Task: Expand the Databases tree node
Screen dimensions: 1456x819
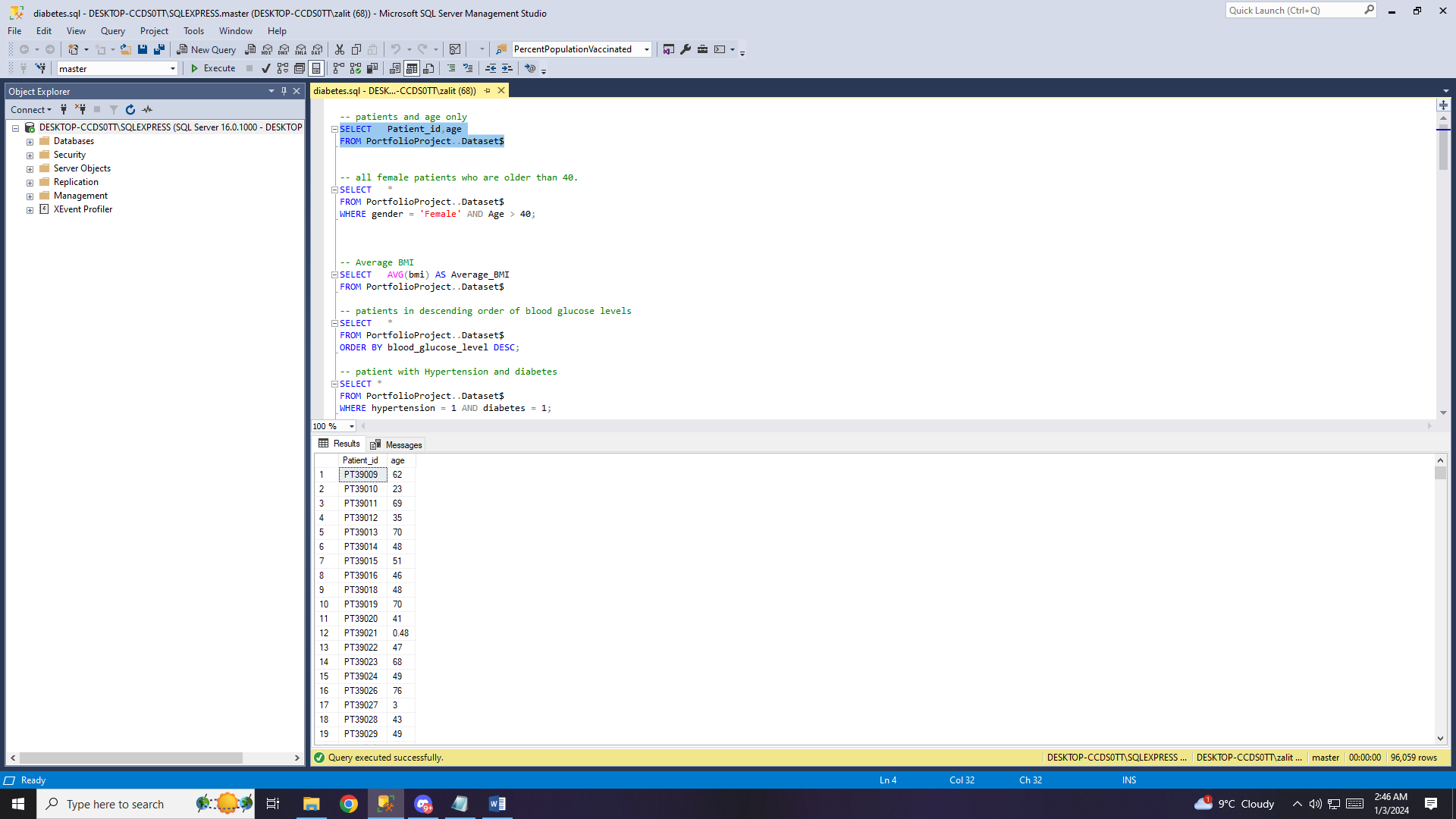Action: pyautogui.click(x=30, y=142)
